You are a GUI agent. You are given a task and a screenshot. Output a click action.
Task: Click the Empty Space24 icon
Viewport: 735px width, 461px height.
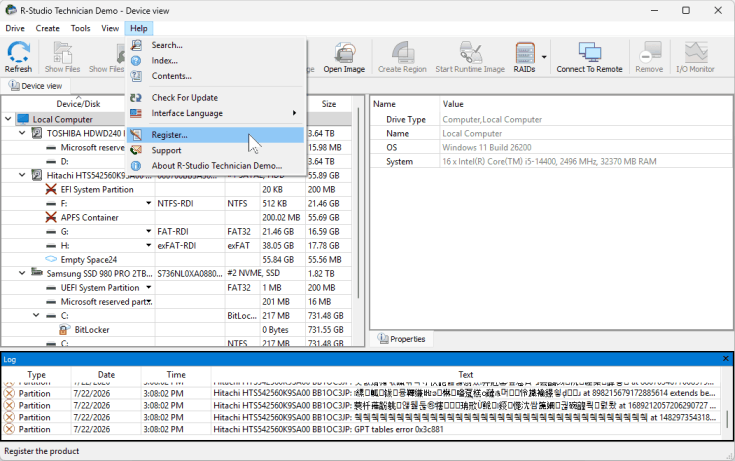click(x=51, y=259)
